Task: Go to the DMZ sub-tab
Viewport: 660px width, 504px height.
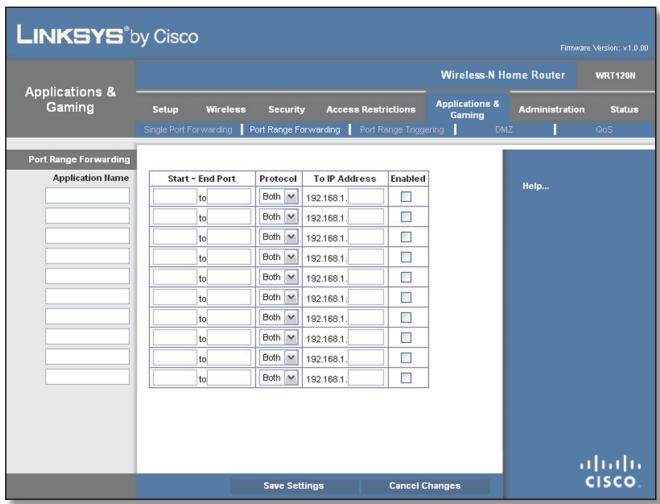Action: (504, 130)
